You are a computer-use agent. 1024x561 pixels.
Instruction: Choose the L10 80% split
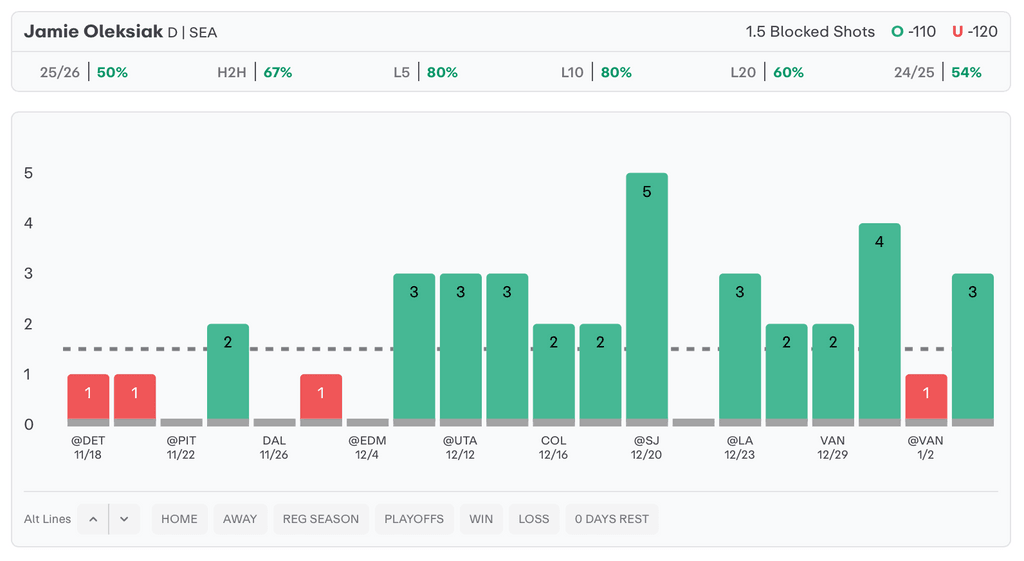click(x=596, y=73)
